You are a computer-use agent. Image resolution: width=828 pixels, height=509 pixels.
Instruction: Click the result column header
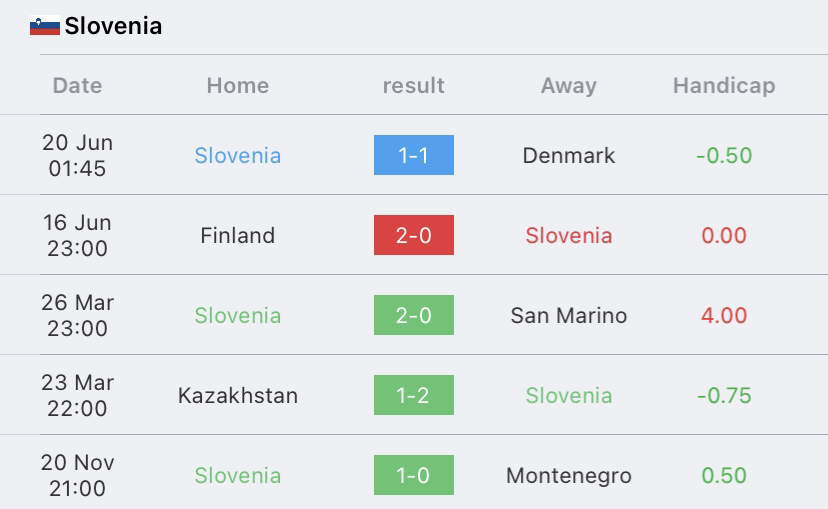413,86
